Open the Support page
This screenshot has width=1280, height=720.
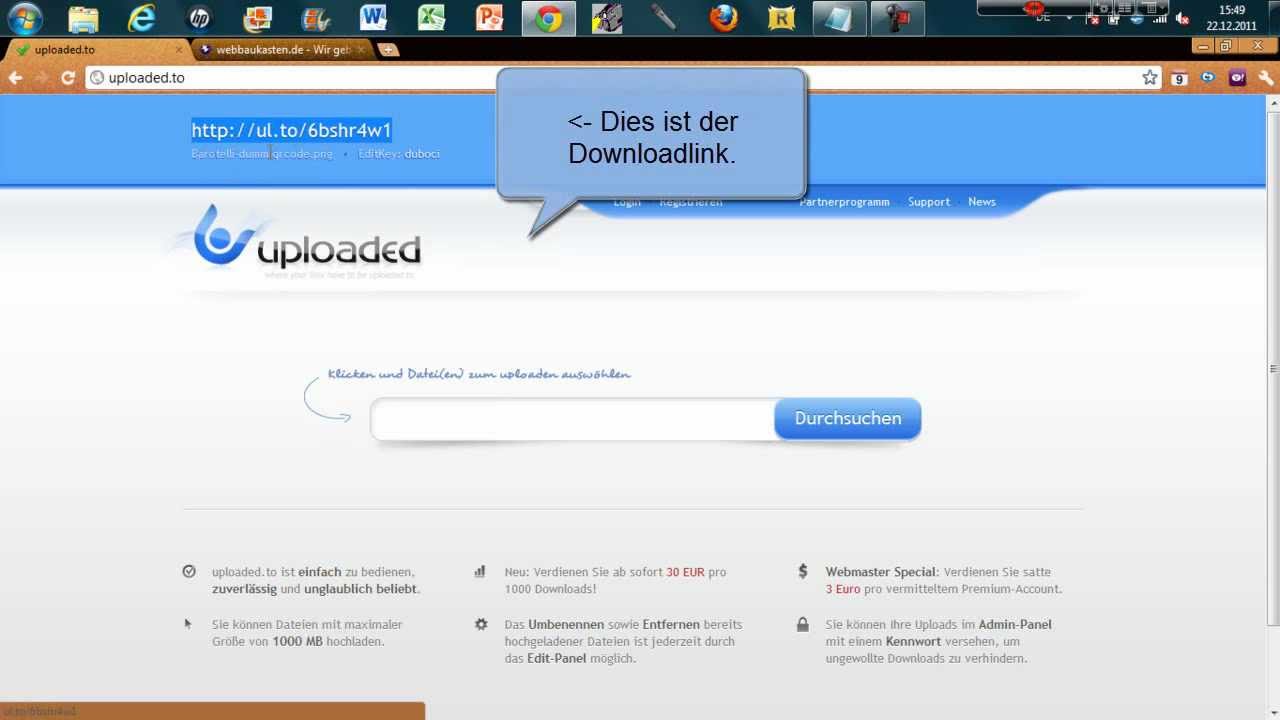[929, 202]
